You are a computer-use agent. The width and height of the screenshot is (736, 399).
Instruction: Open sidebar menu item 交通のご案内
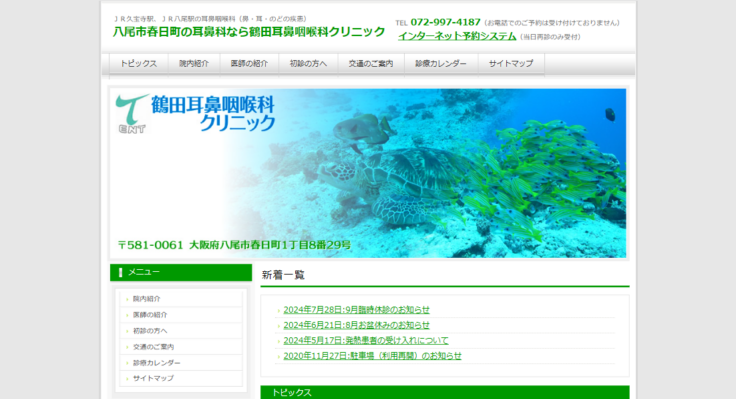tap(181, 347)
